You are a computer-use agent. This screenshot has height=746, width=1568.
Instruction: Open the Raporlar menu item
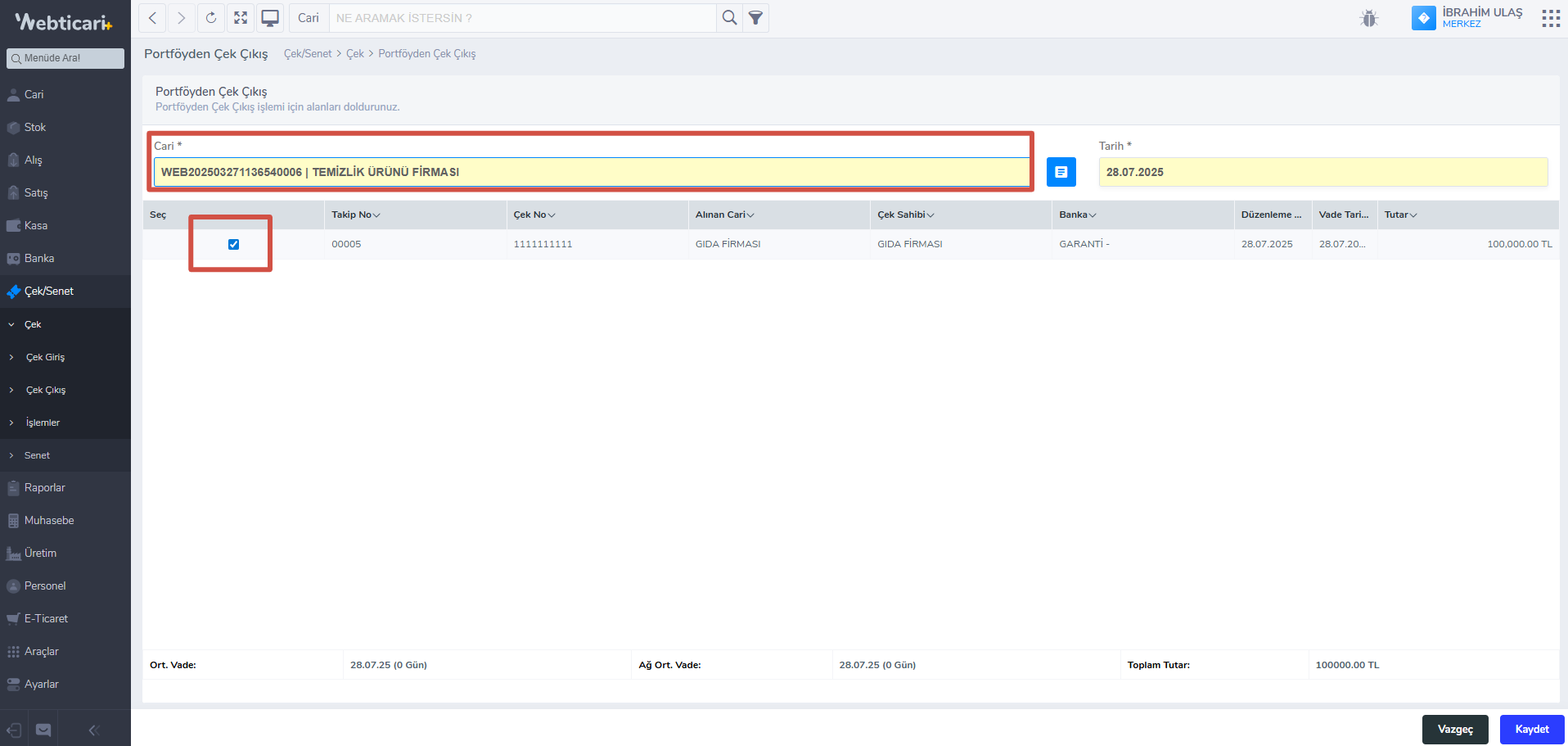tap(45, 488)
